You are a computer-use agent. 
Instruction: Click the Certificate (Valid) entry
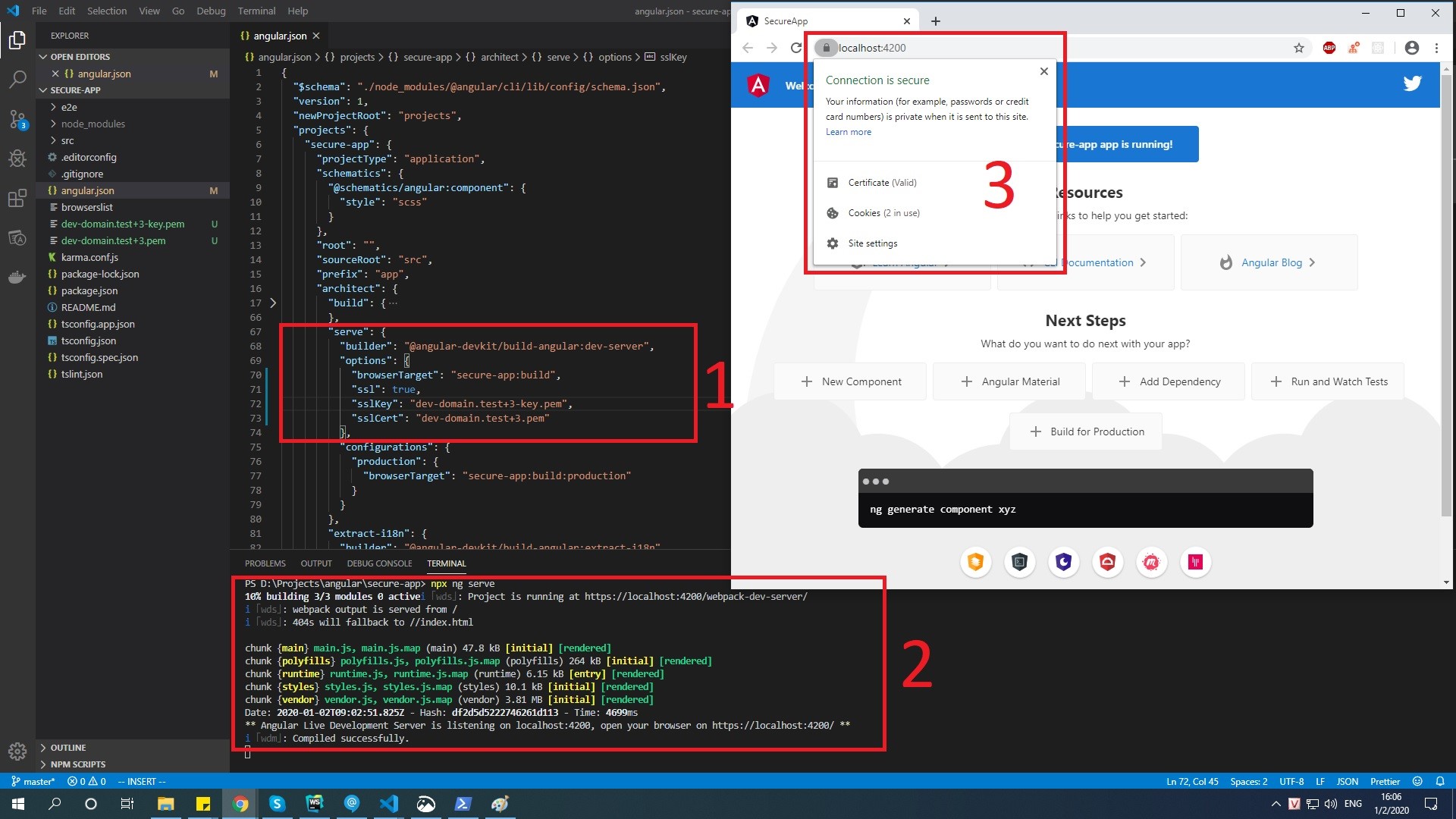tap(882, 183)
